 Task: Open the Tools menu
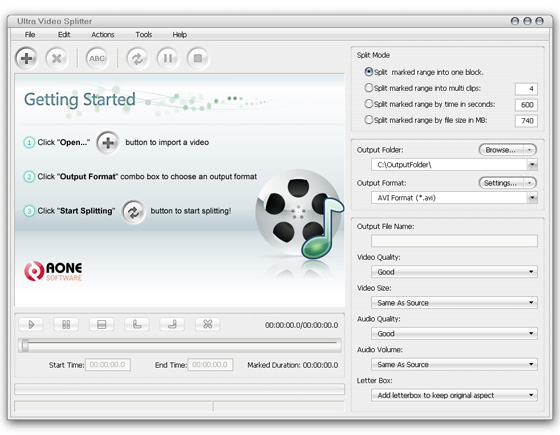pos(144,35)
